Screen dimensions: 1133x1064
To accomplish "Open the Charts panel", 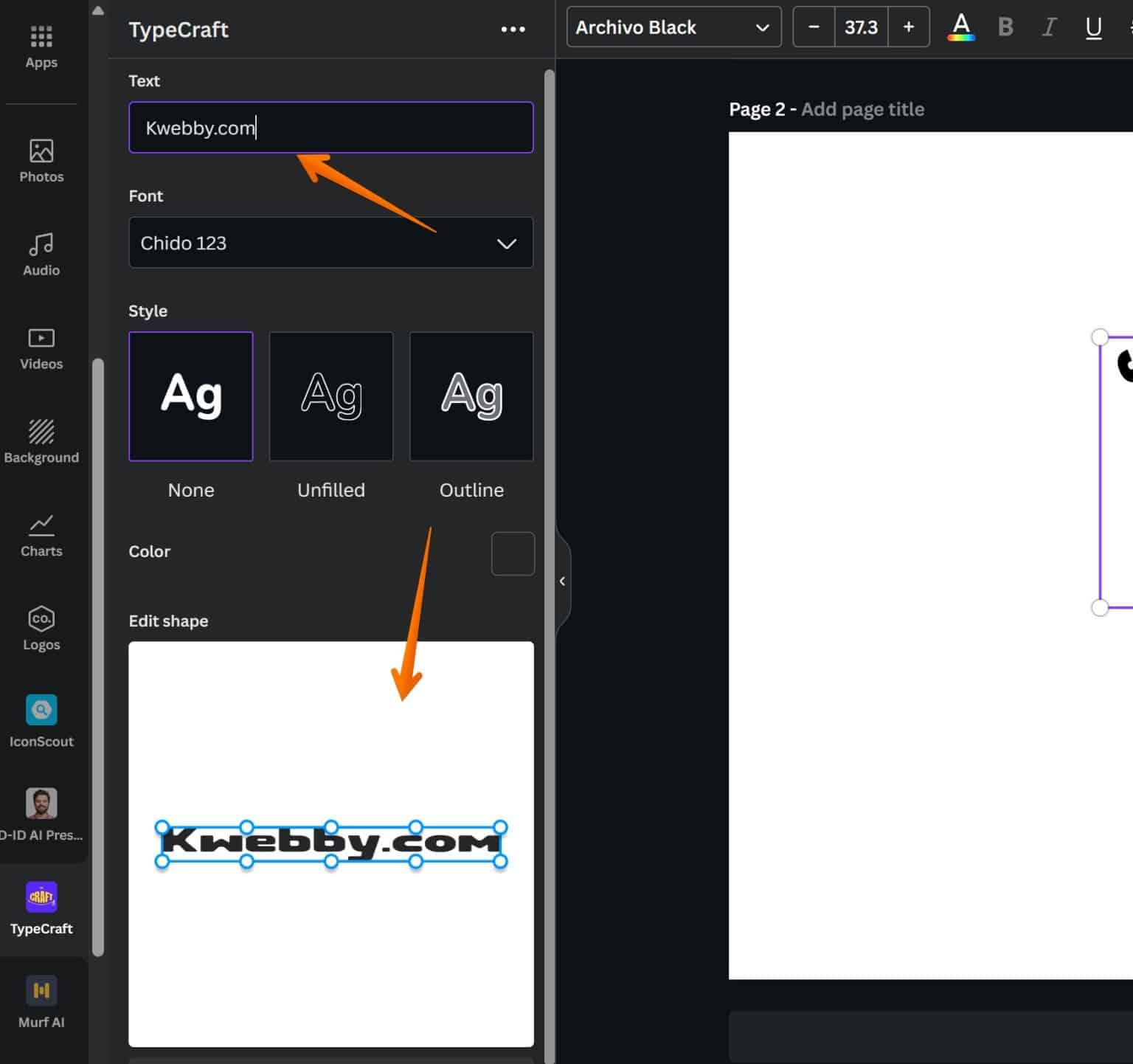I will pyautogui.click(x=41, y=535).
